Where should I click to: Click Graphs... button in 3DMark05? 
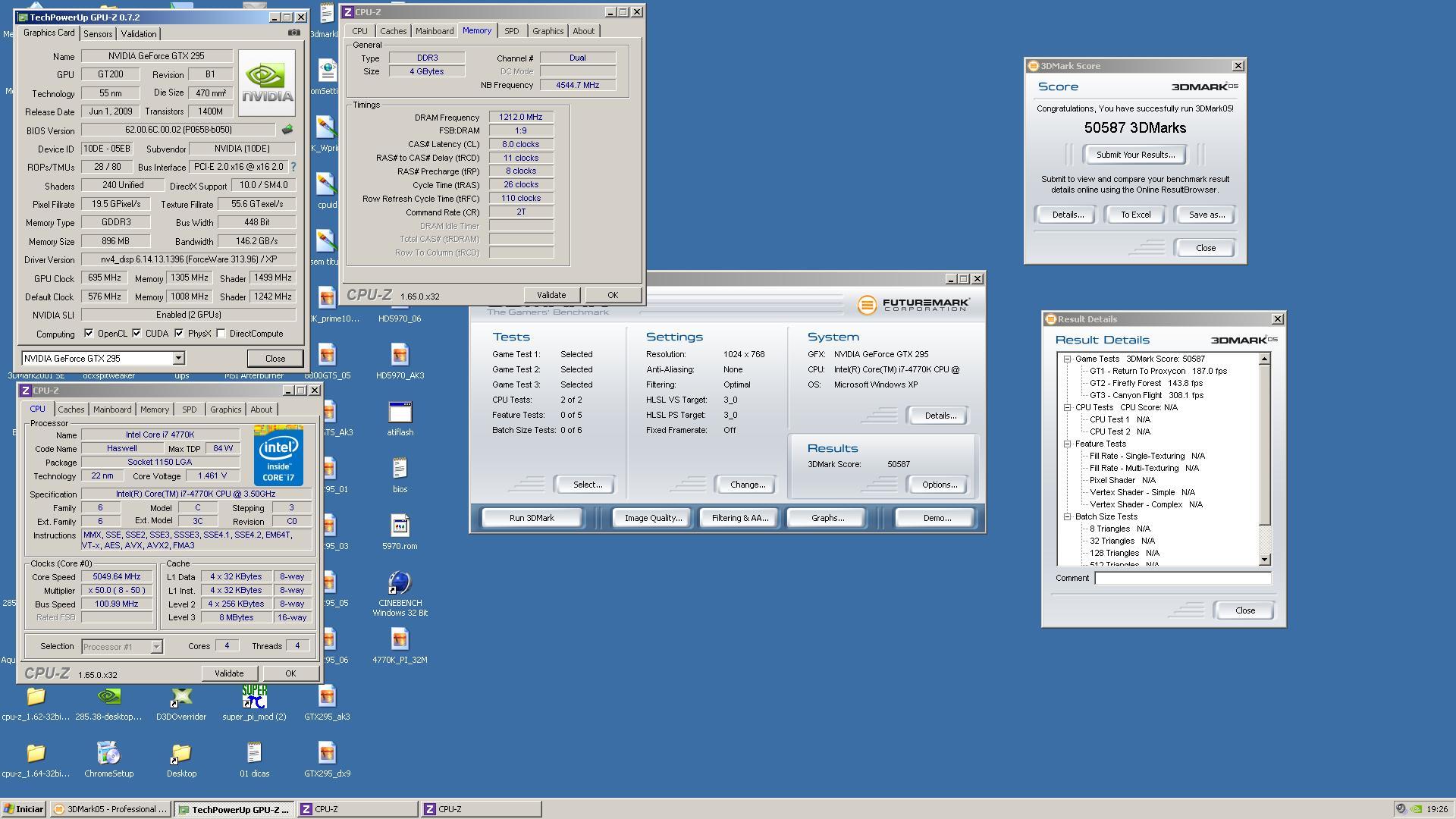tap(827, 518)
